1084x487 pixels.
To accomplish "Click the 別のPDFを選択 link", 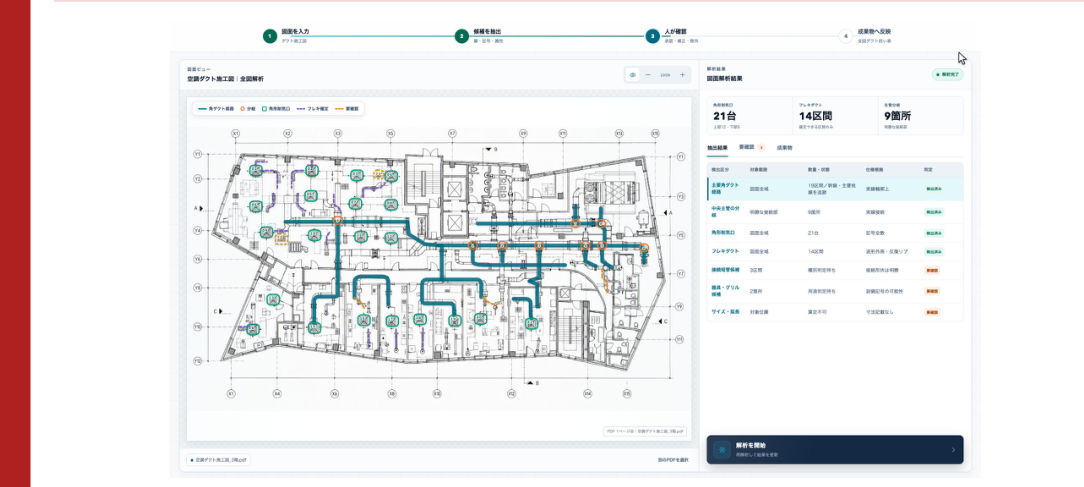I will [x=673, y=459].
